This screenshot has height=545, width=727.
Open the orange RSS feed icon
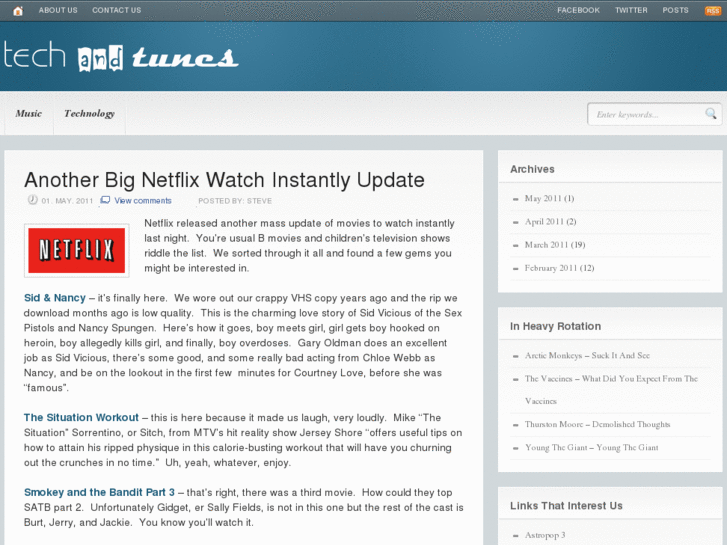pos(712,11)
